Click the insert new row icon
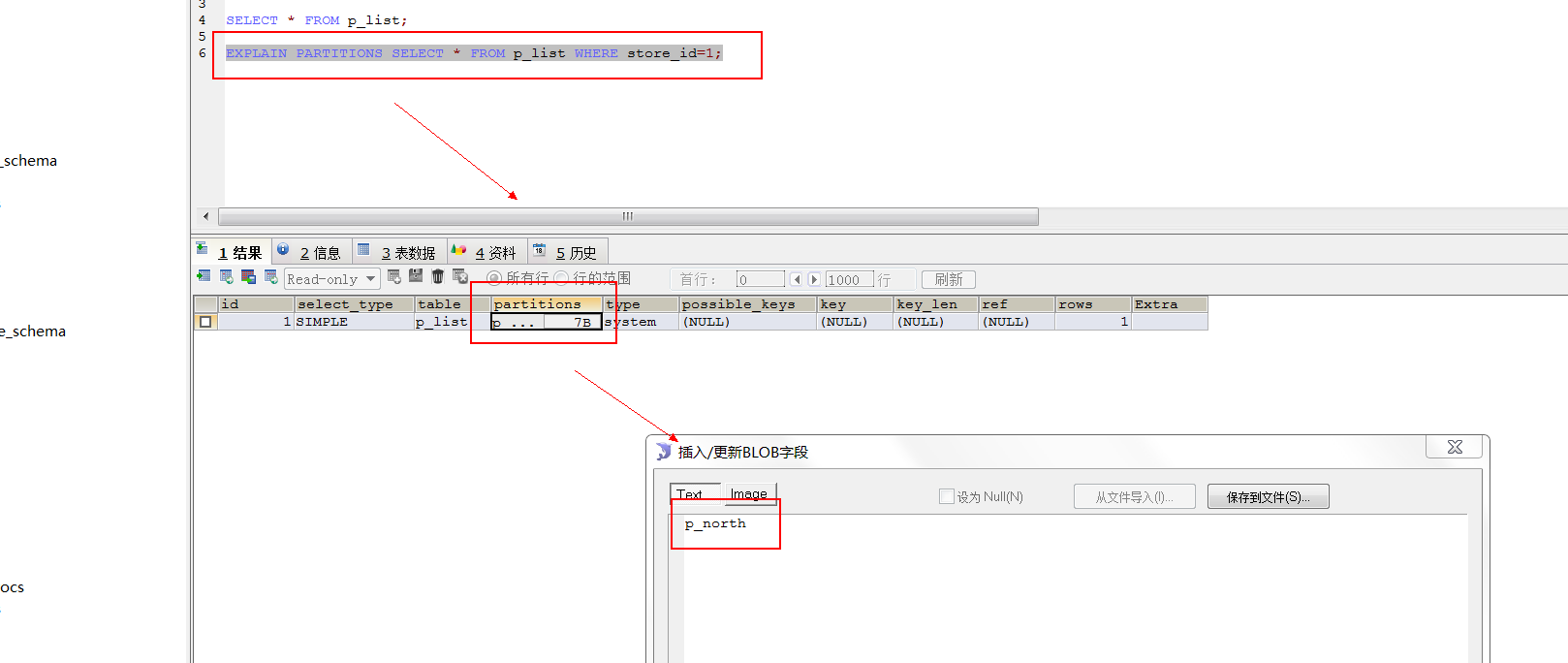 394,277
